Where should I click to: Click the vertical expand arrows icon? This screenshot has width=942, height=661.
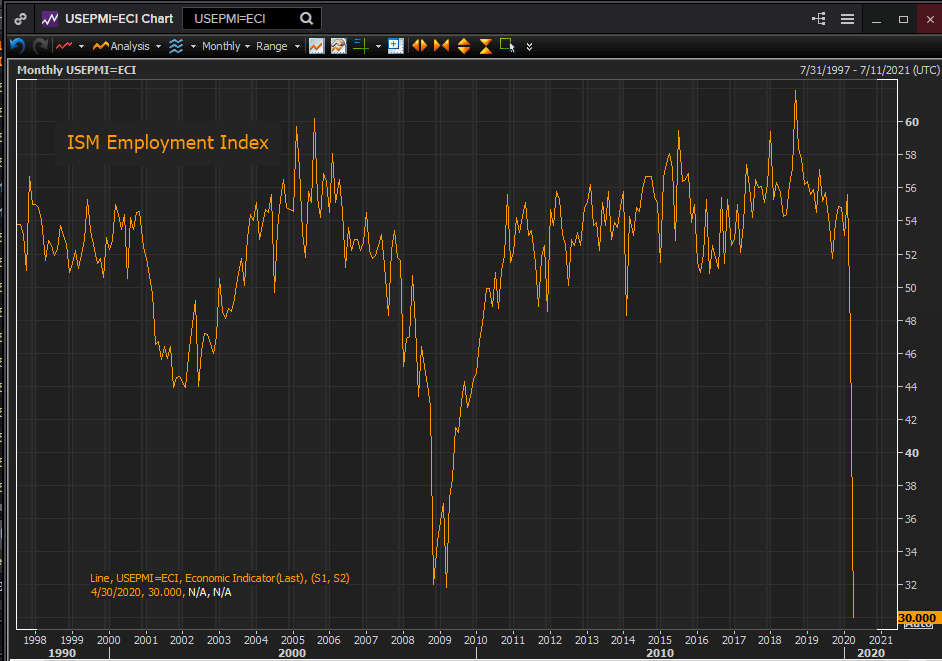coord(463,46)
